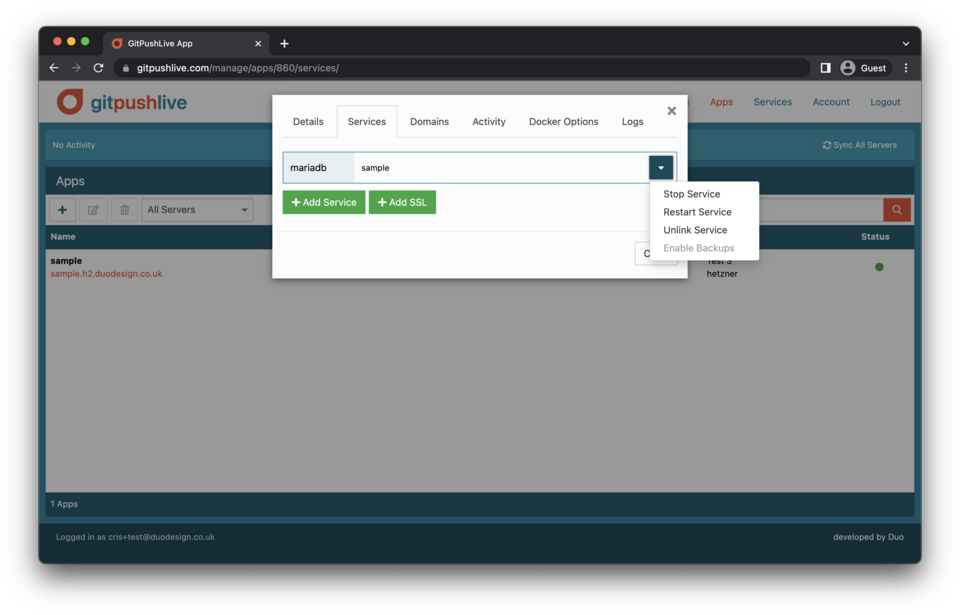Toggle the mariadb service actions dropdown arrow

tap(660, 168)
